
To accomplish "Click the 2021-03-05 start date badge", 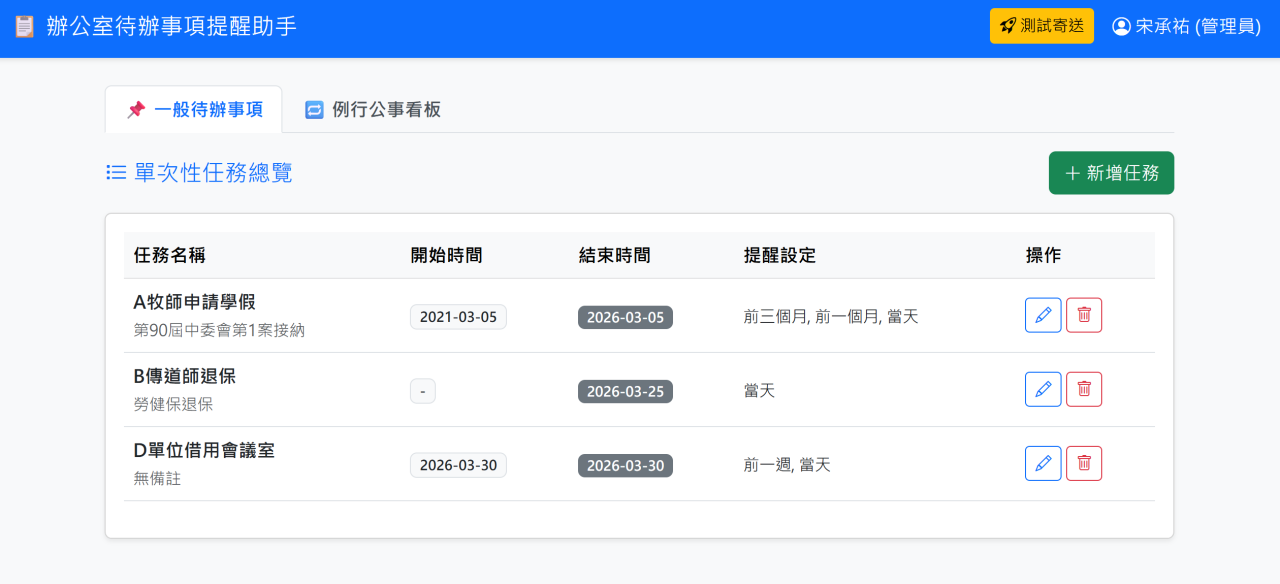I will (x=458, y=317).
